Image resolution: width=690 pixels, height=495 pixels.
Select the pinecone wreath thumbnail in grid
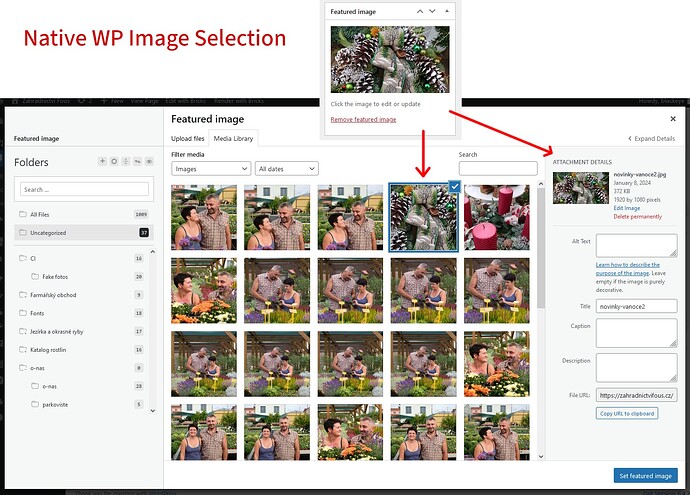(423, 217)
